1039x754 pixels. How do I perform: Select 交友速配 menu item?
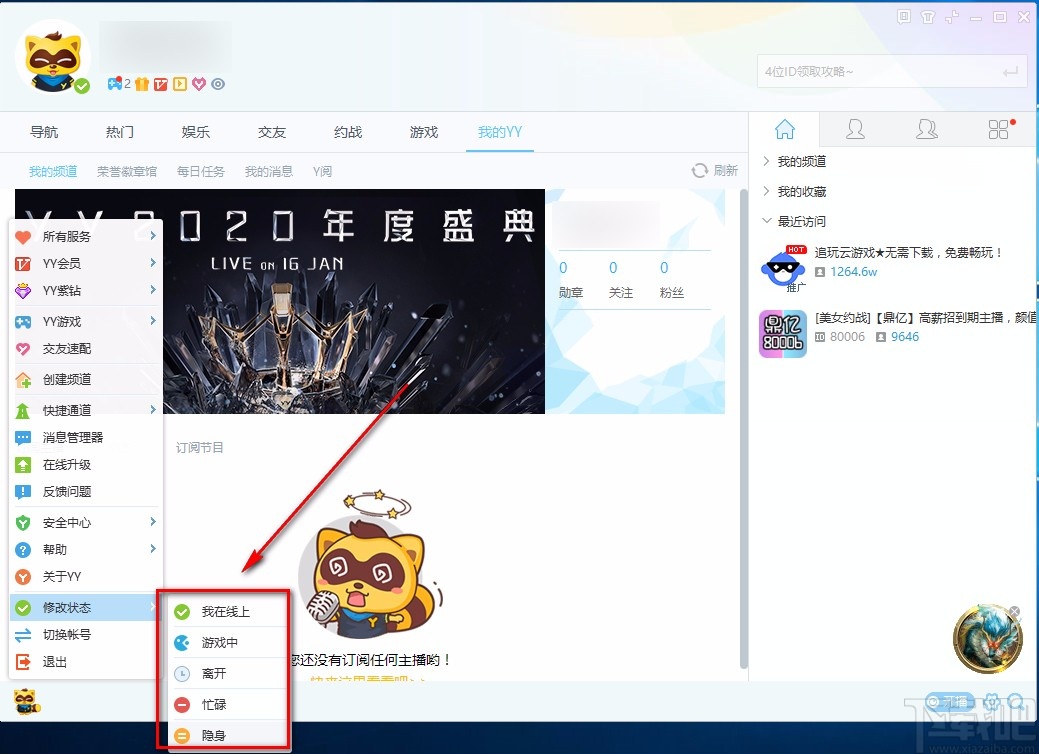click(86, 349)
